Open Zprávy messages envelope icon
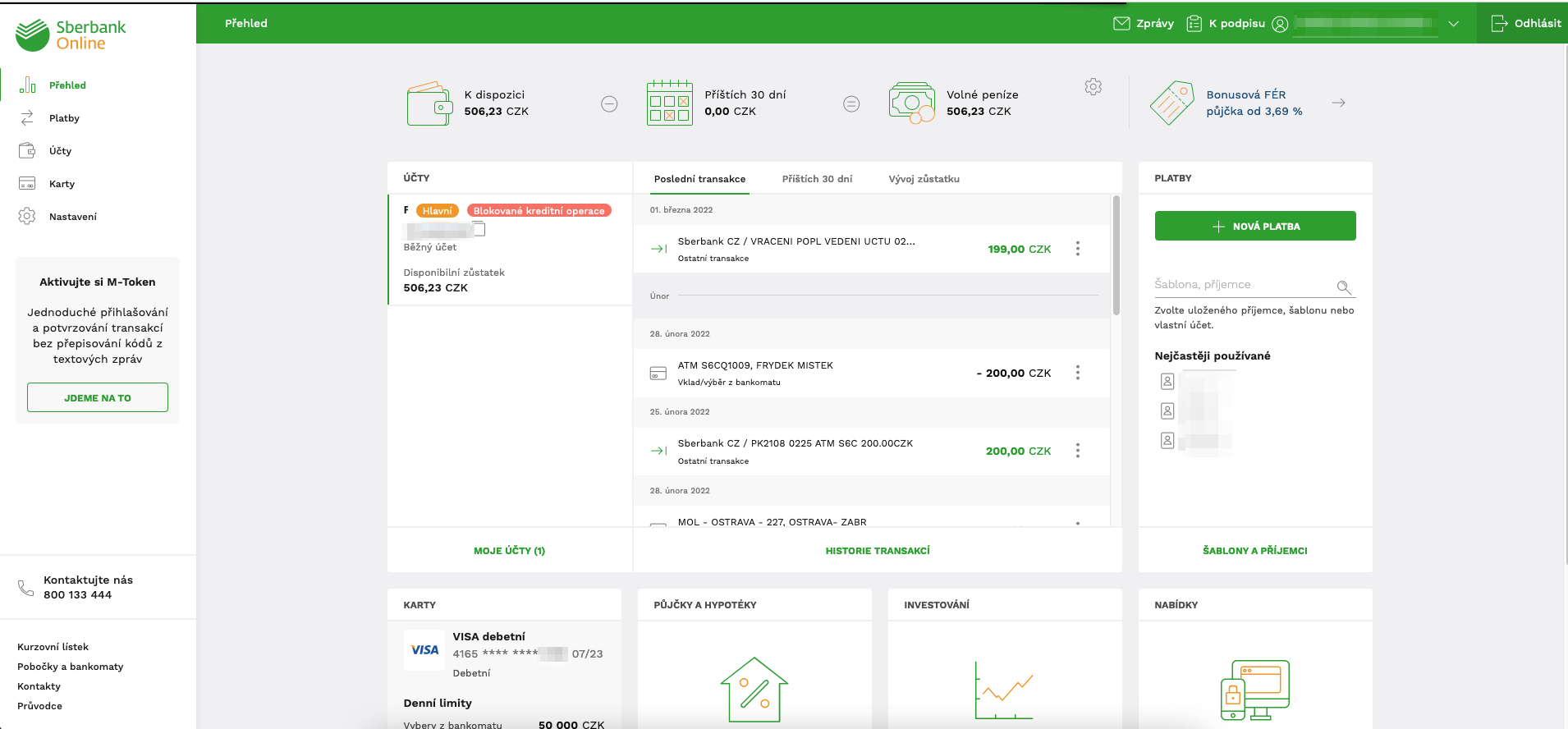The width and height of the screenshot is (1568, 729). tap(1121, 23)
